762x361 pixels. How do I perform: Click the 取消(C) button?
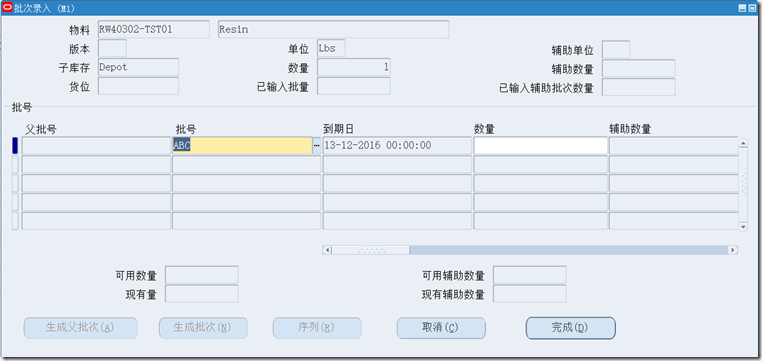point(441,328)
